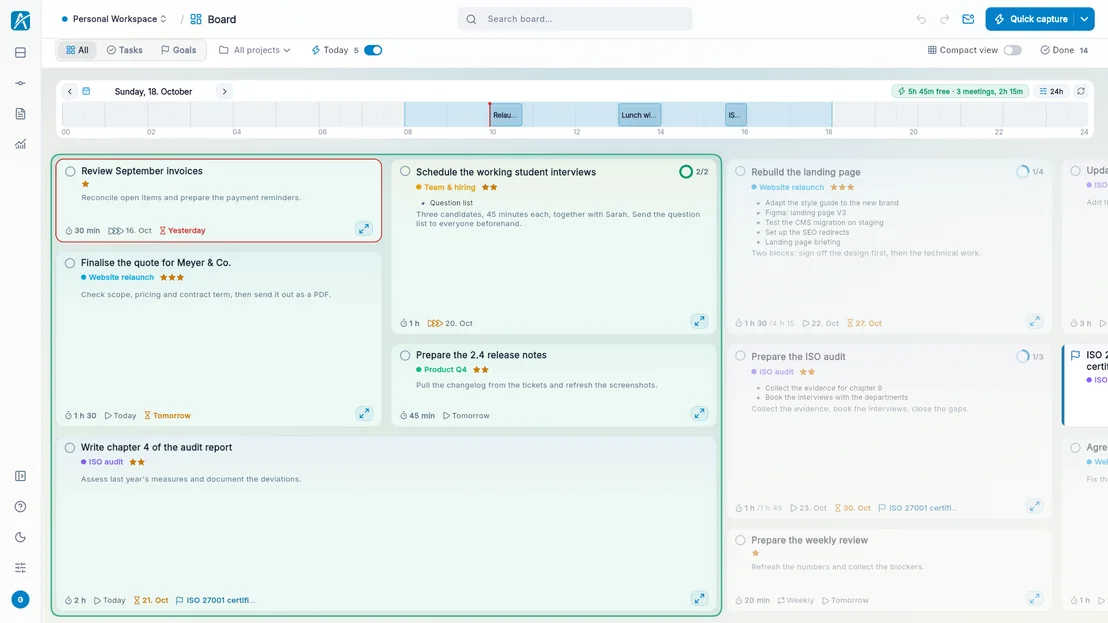
Task: Open the timeline node icon in the sidebar
Action: tap(20, 83)
